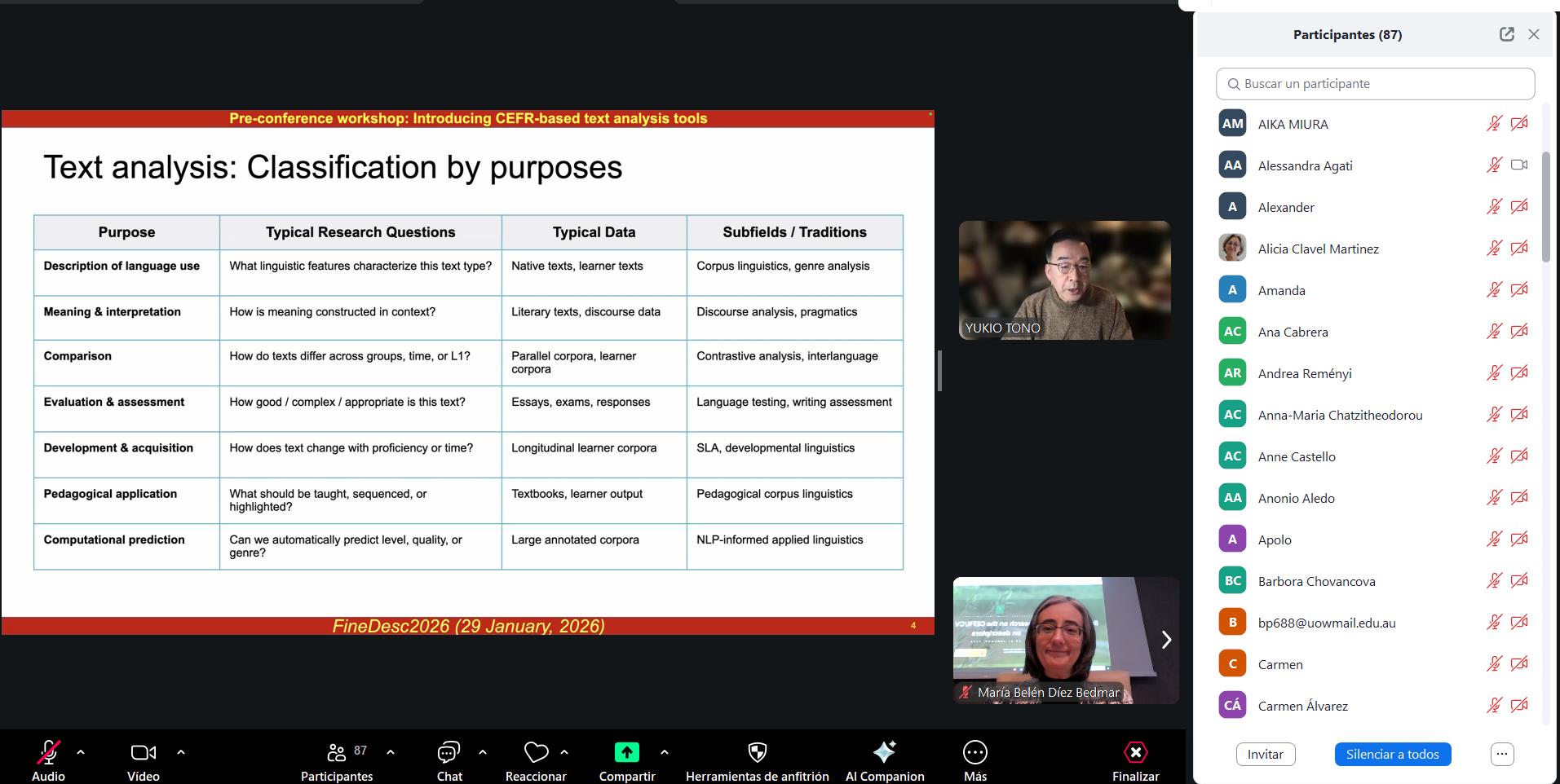Click the Silenciar a todos button
The image size is (1560, 784).
click(x=1392, y=754)
